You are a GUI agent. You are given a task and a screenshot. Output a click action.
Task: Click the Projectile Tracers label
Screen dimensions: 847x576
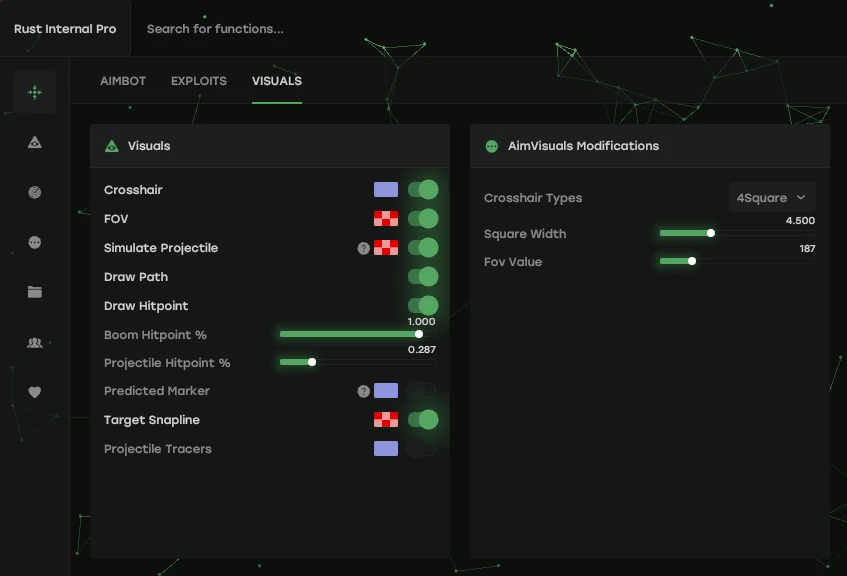click(158, 449)
